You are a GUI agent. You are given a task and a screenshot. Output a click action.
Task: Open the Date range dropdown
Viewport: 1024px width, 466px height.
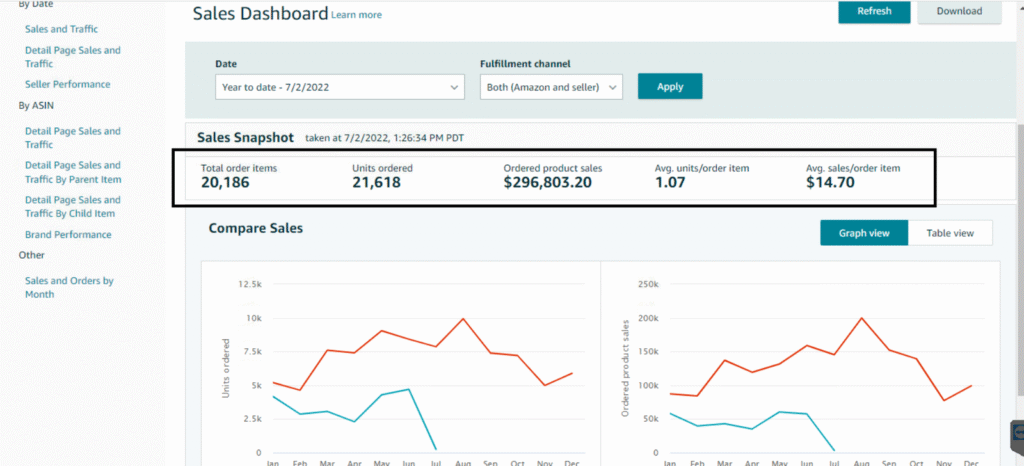point(340,87)
